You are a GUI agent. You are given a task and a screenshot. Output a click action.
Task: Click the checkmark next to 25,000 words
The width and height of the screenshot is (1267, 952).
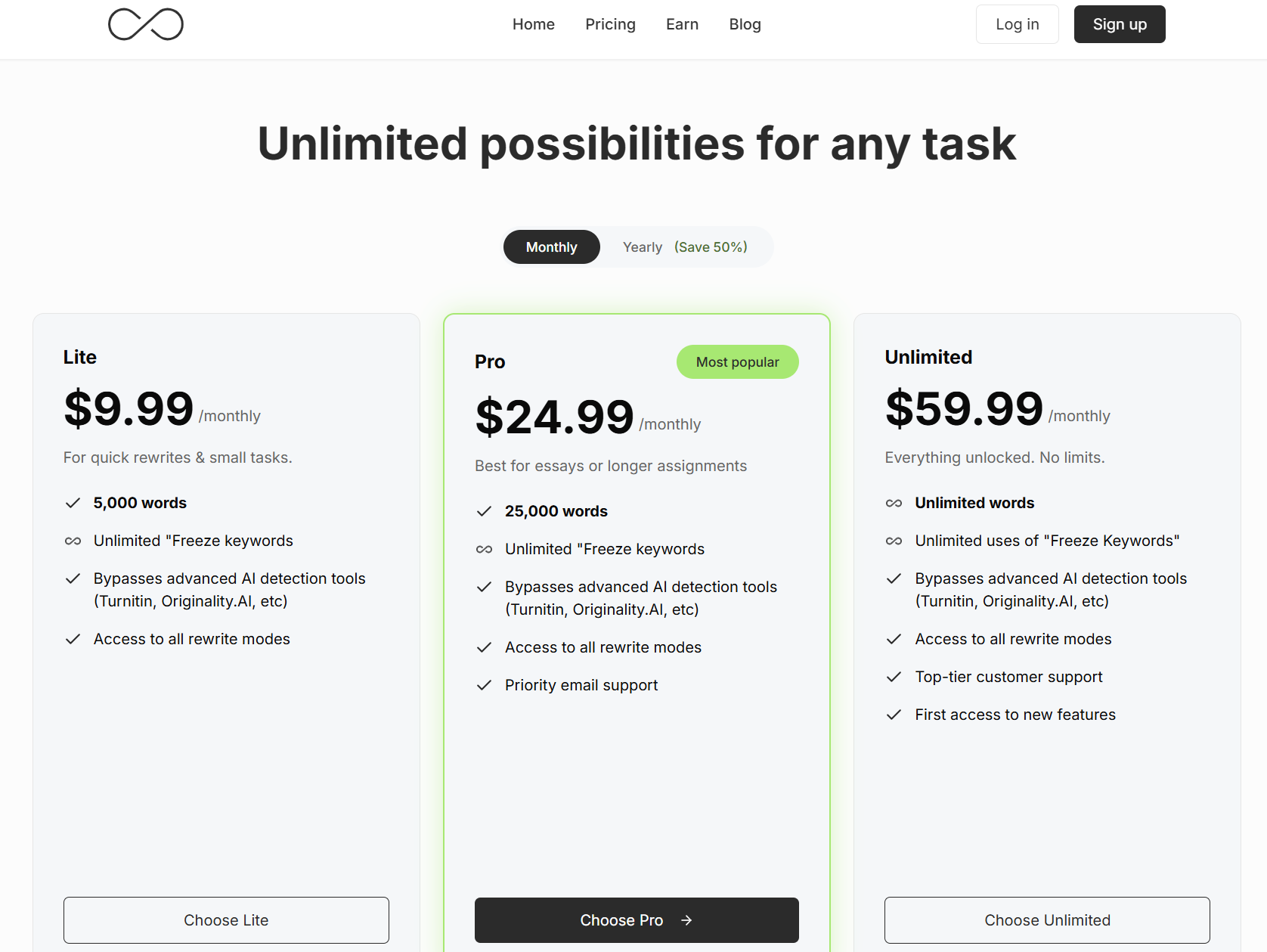tap(484, 511)
